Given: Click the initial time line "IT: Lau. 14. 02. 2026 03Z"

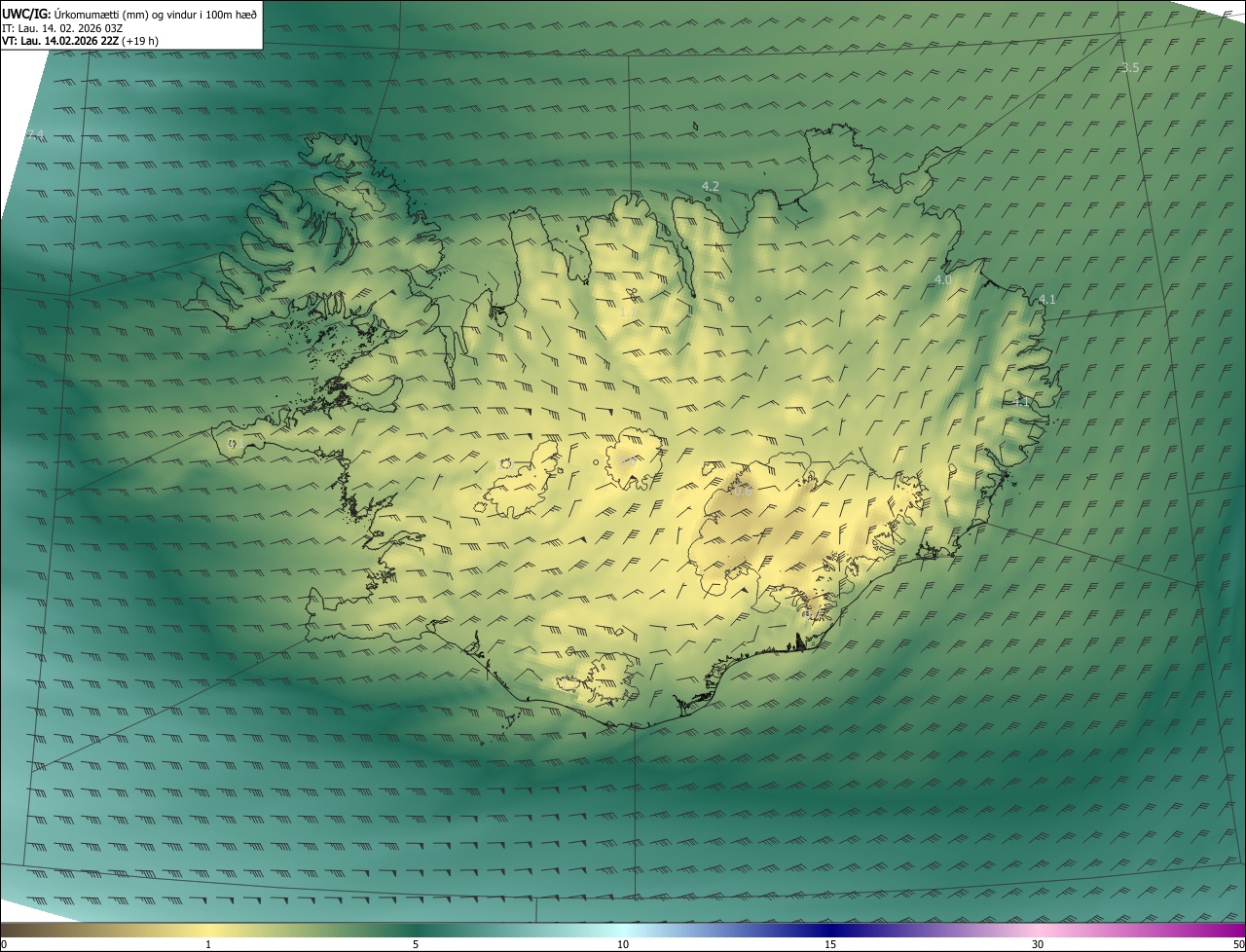Looking at the screenshot, I should 62,28.
